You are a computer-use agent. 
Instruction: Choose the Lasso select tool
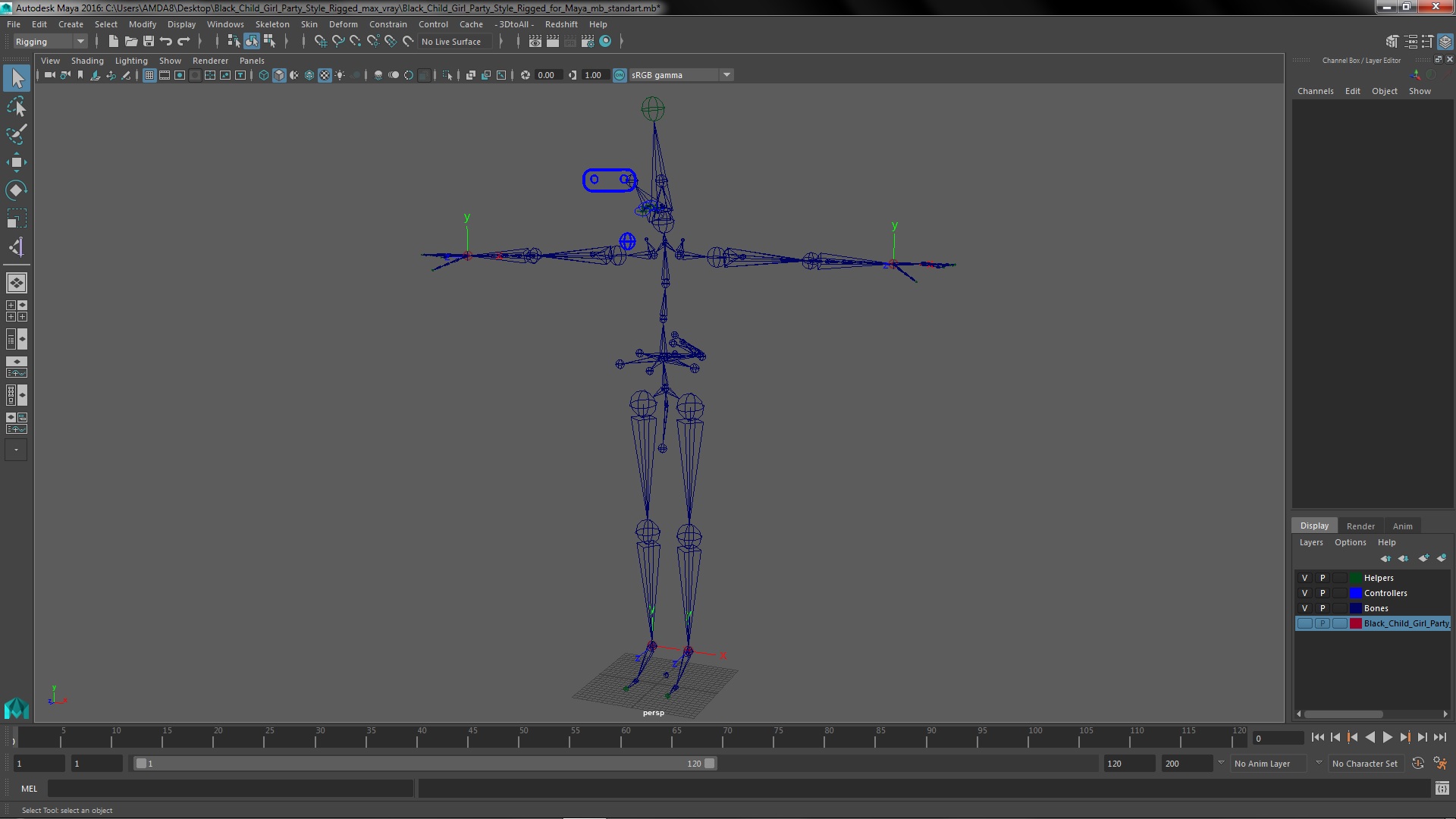(16, 107)
